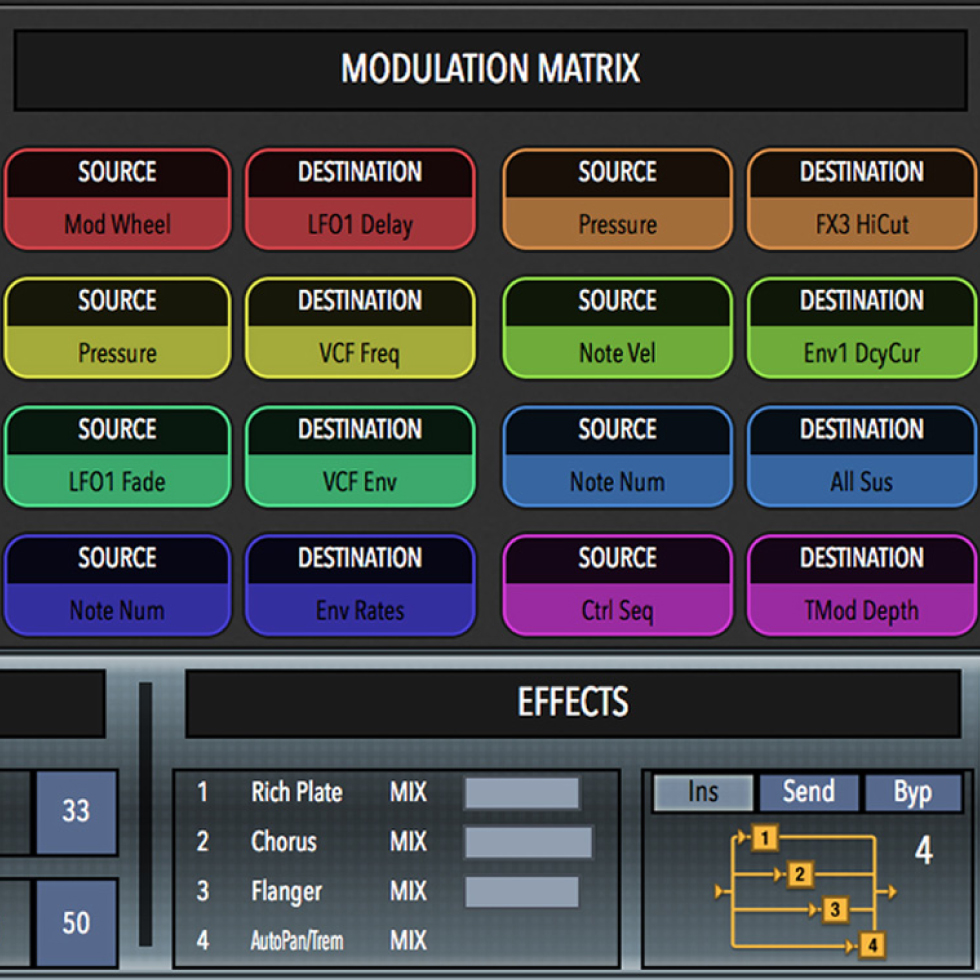This screenshot has height=980, width=980.
Task: Open the indigo Note Num source selector
Action: coord(118,586)
